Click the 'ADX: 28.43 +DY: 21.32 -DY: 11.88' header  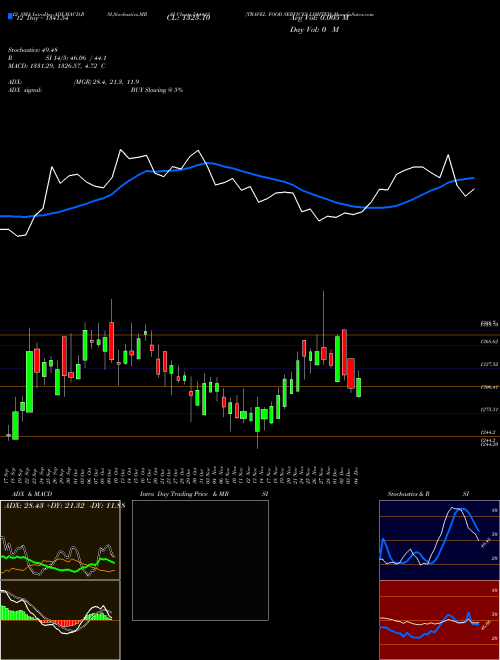pyautogui.click(x=64, y=505)
